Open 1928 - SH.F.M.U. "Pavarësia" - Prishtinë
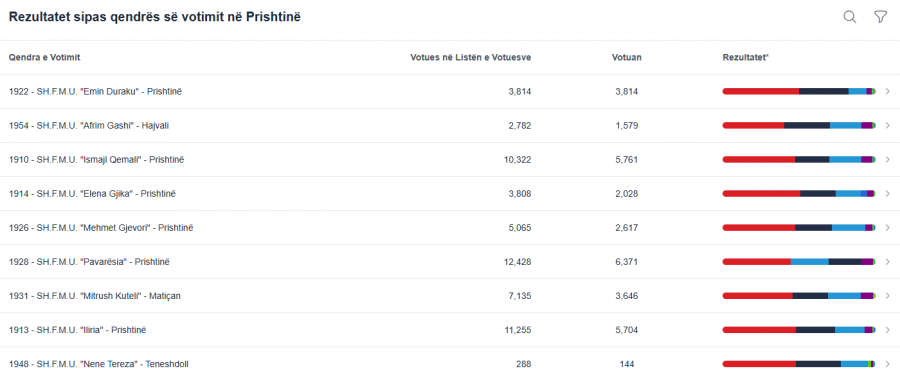The width and height of the screenshot is (900, 380). (90, 262)
